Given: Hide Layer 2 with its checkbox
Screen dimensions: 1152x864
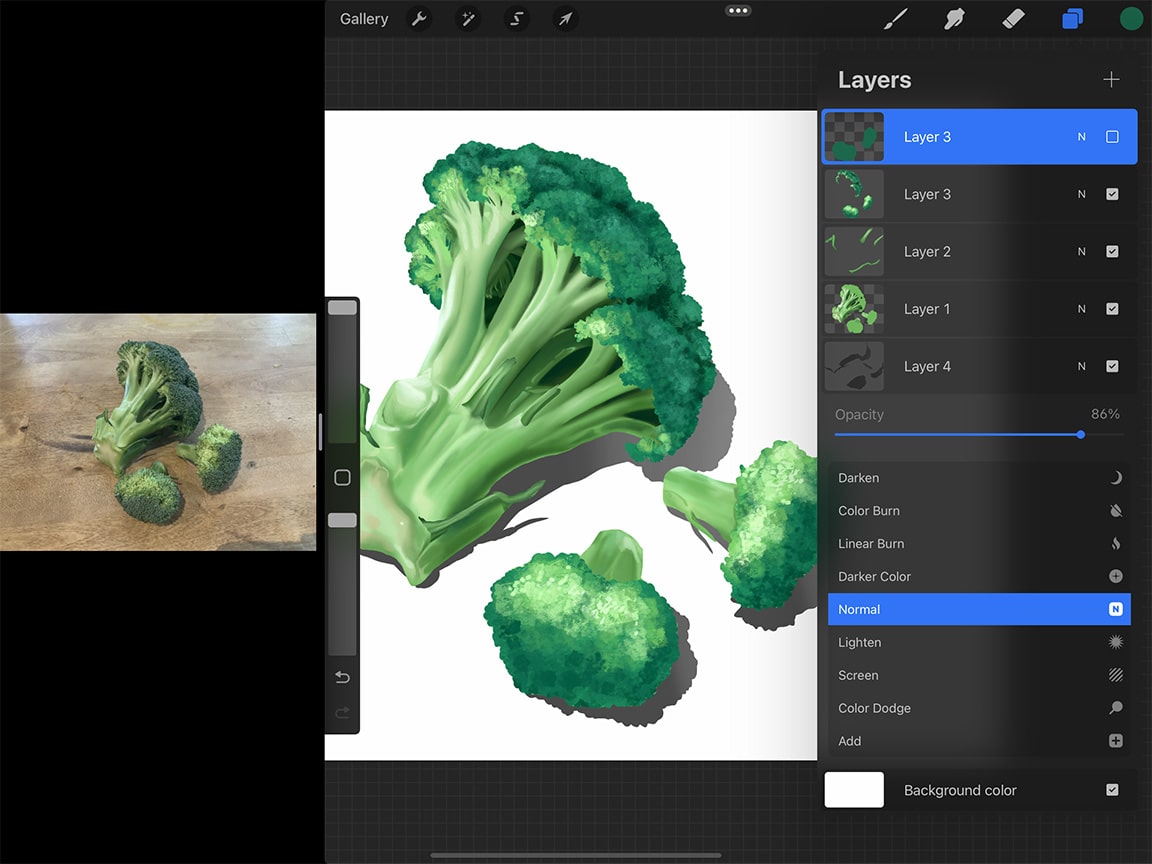Looking at the screenshot, I should click(x=1112, y=251).
